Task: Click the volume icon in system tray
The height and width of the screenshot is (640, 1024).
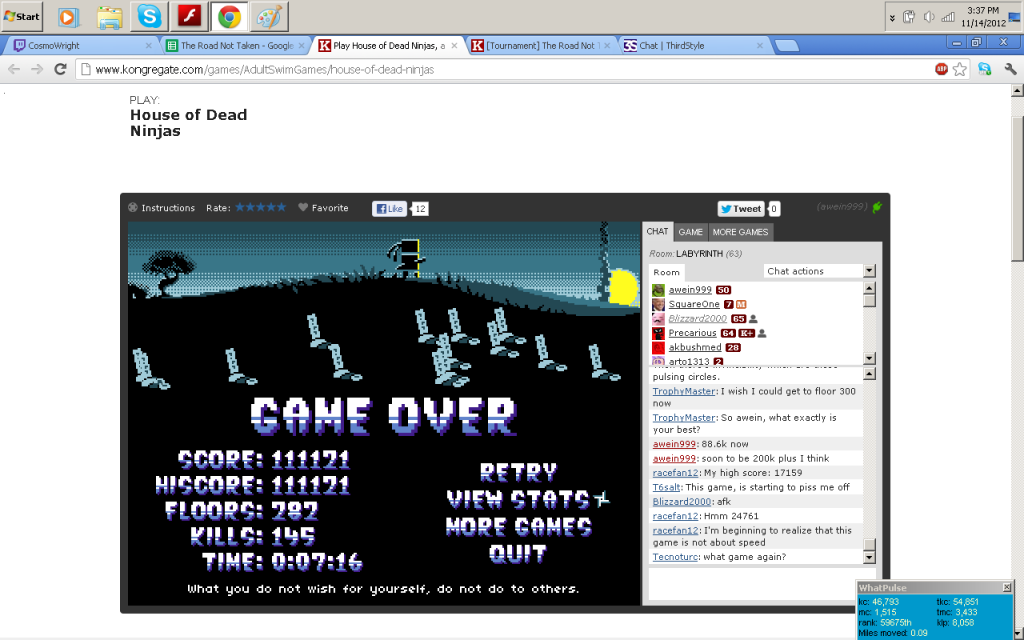Action: click(x=928, y=17)
